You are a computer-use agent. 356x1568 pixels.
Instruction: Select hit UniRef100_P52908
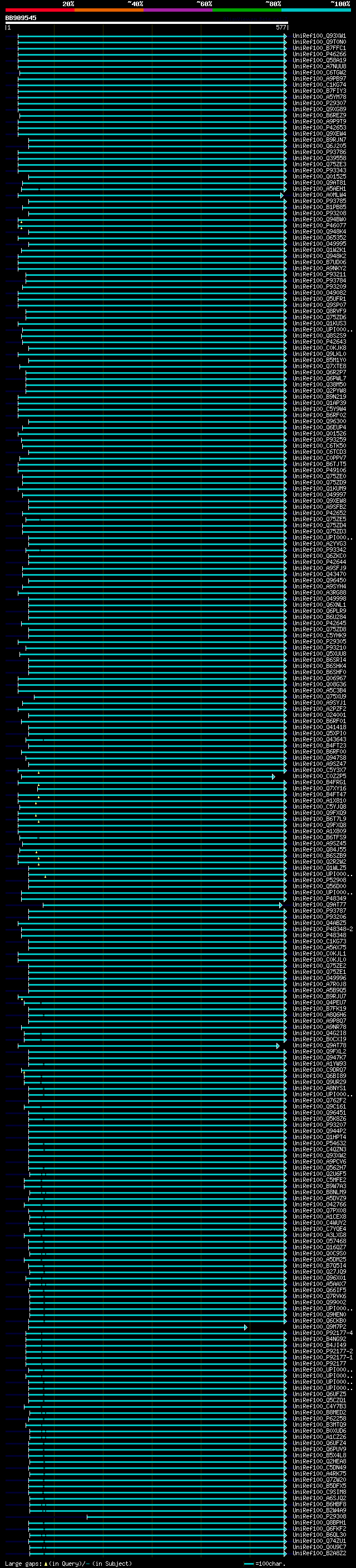click(x=319, y=880)
